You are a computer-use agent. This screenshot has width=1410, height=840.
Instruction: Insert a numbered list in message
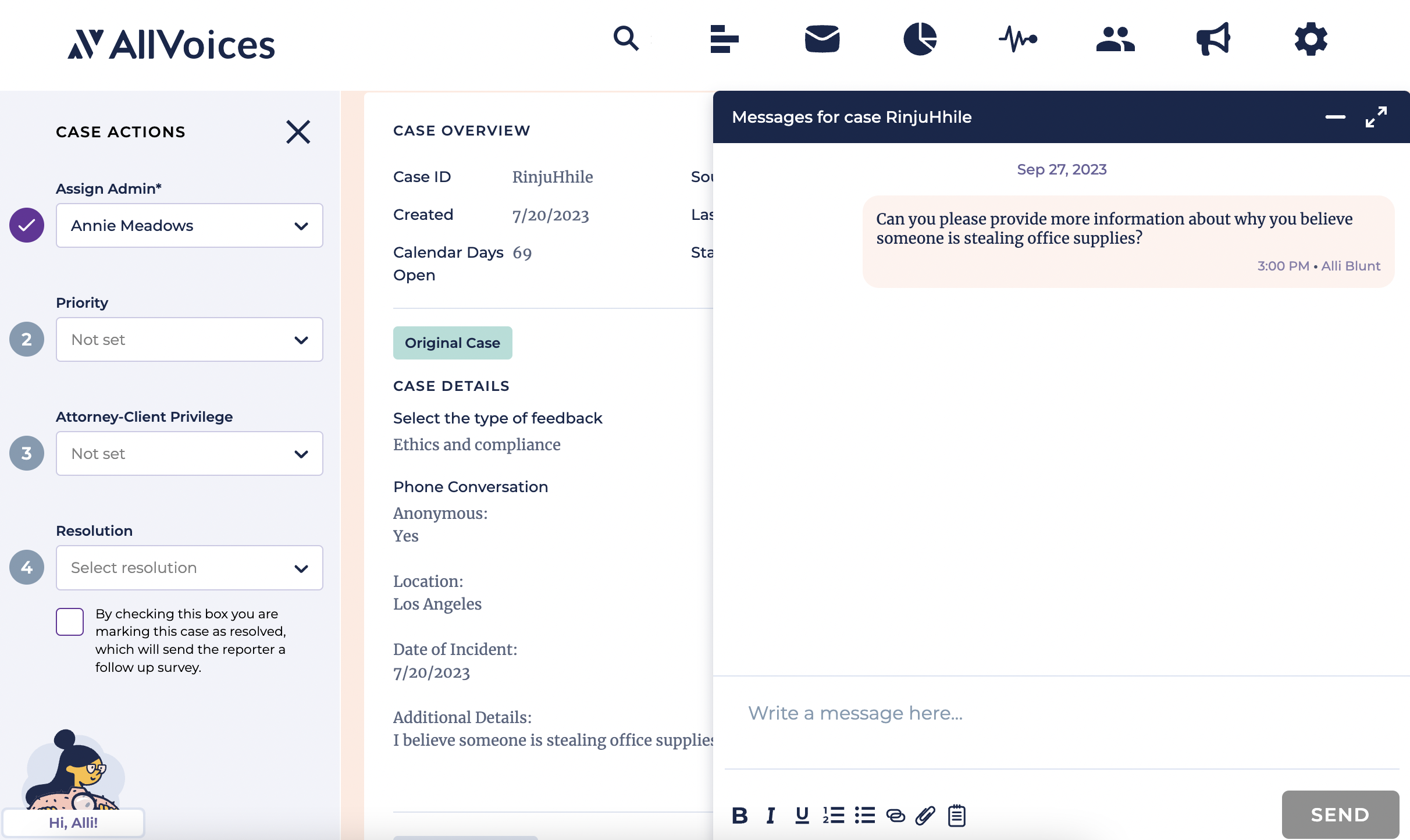(833, 816)
